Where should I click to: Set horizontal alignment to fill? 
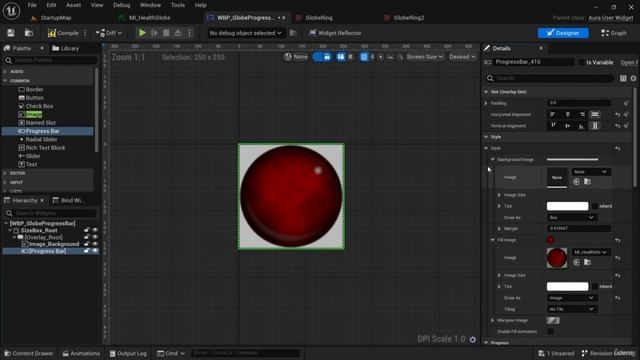[595, 115]
